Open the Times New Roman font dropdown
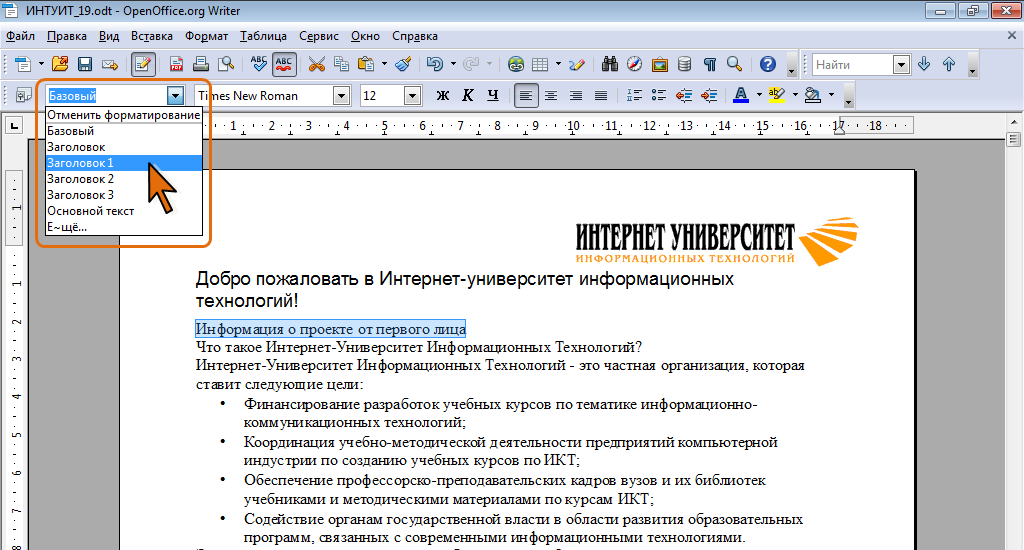This screenshot has width=1024, height=550. [342, 96]
